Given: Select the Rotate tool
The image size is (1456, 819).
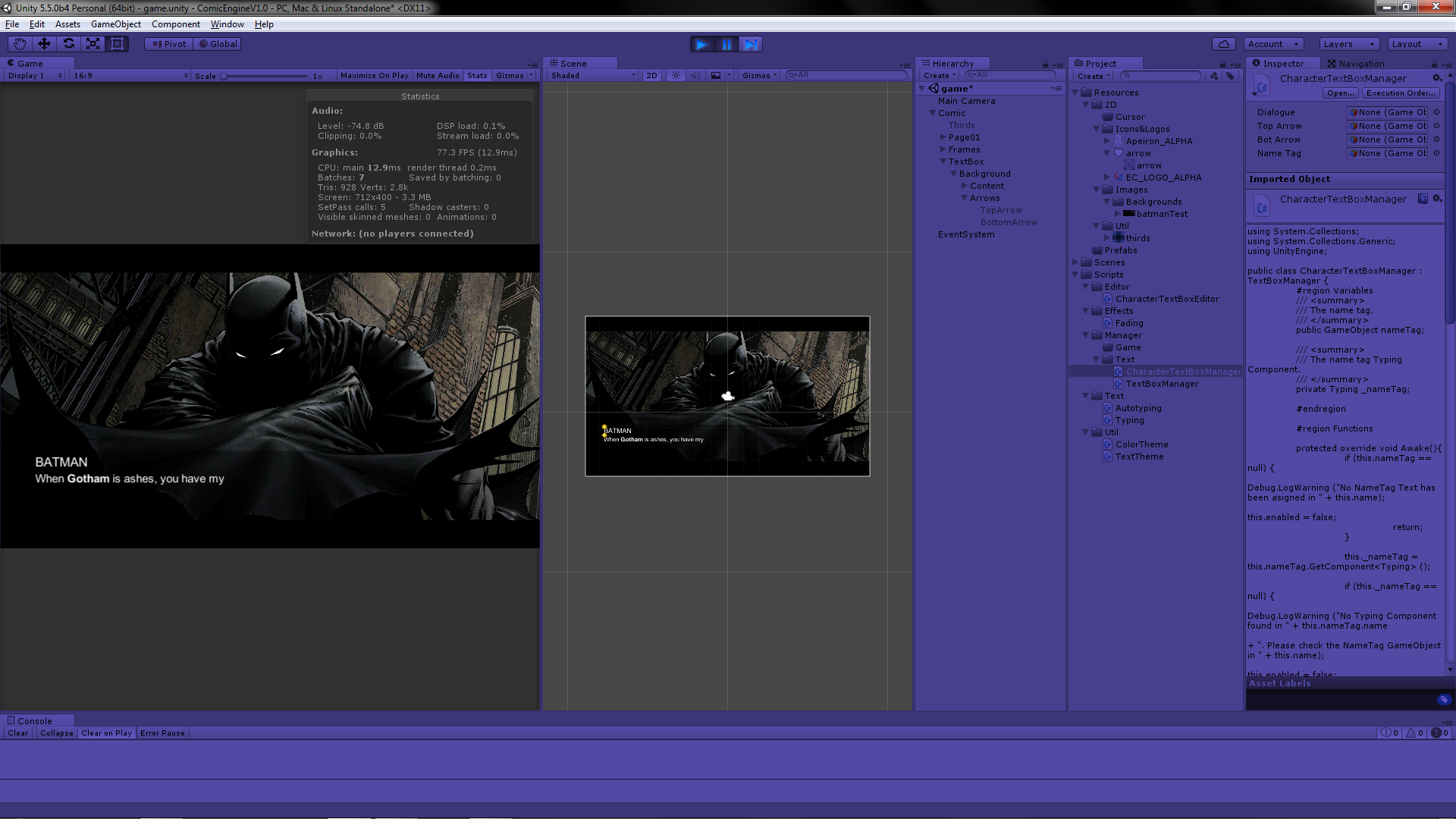Looking at the screenshot, I should tap(68, 44).
